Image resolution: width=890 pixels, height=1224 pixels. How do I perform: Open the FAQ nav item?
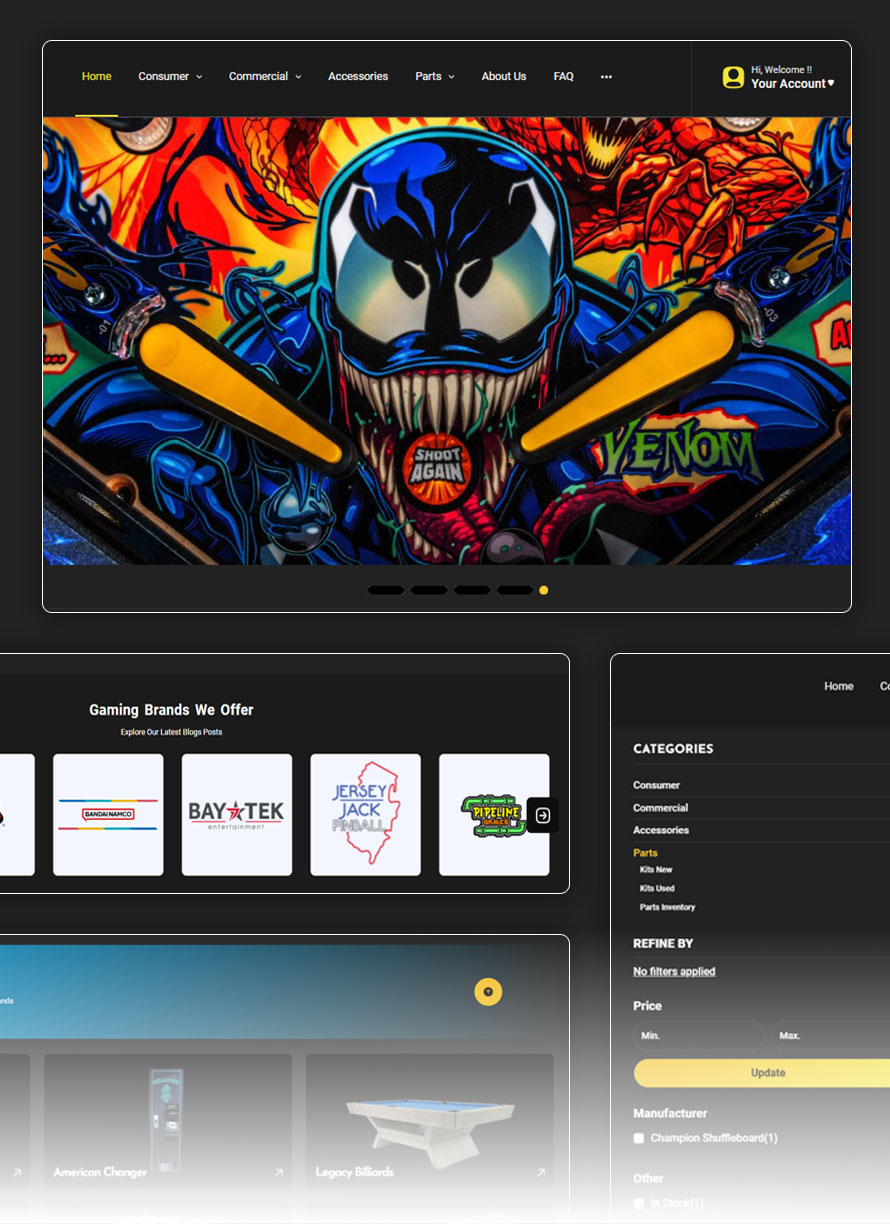[x=564, y=76]
